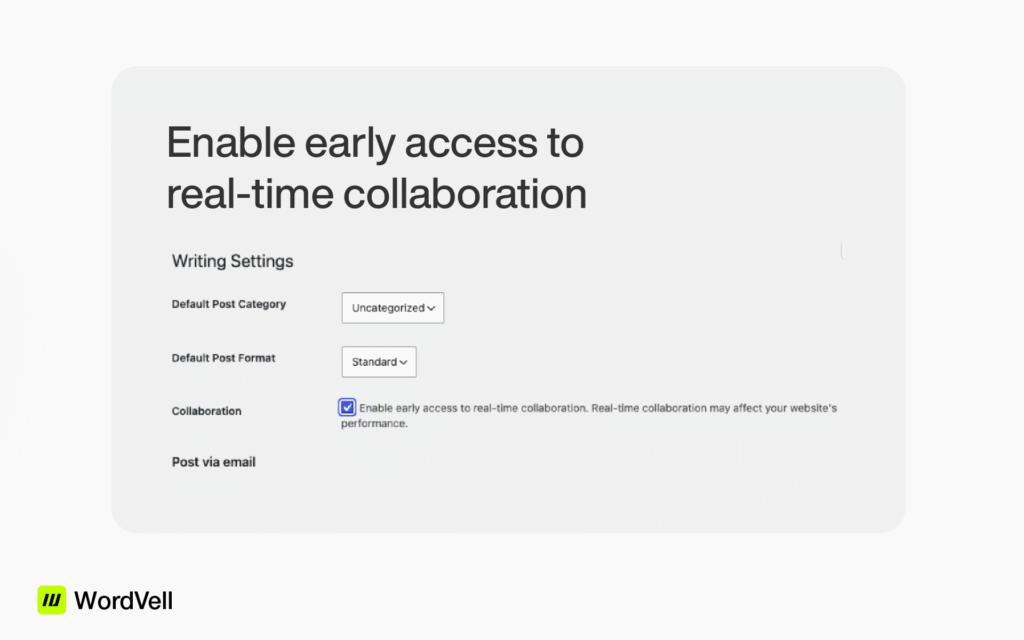Disable the Collaboration early access checkbox
Image resolution: width=1024 pixels, height=640 pixels.
point(347,407)
